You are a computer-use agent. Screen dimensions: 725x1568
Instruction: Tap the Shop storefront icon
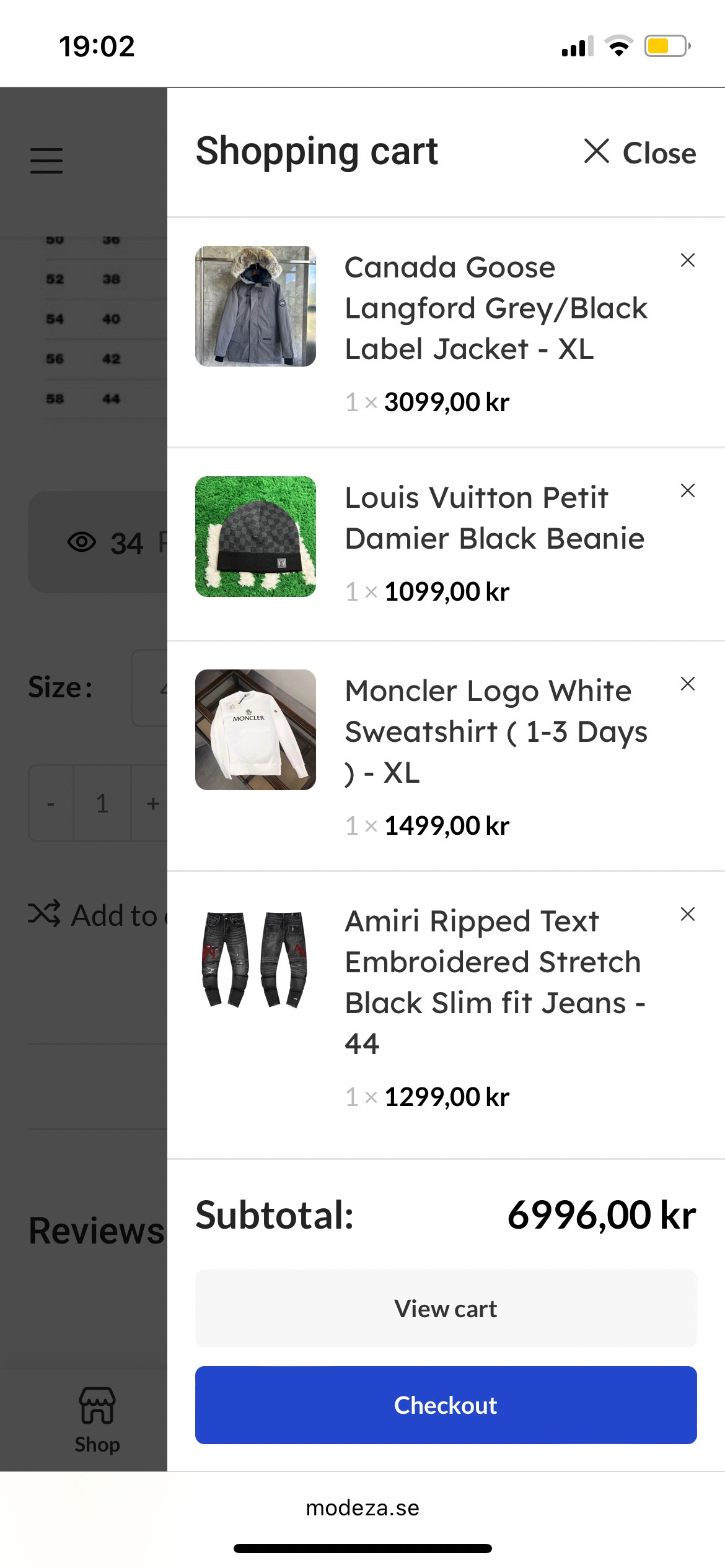97,1406
